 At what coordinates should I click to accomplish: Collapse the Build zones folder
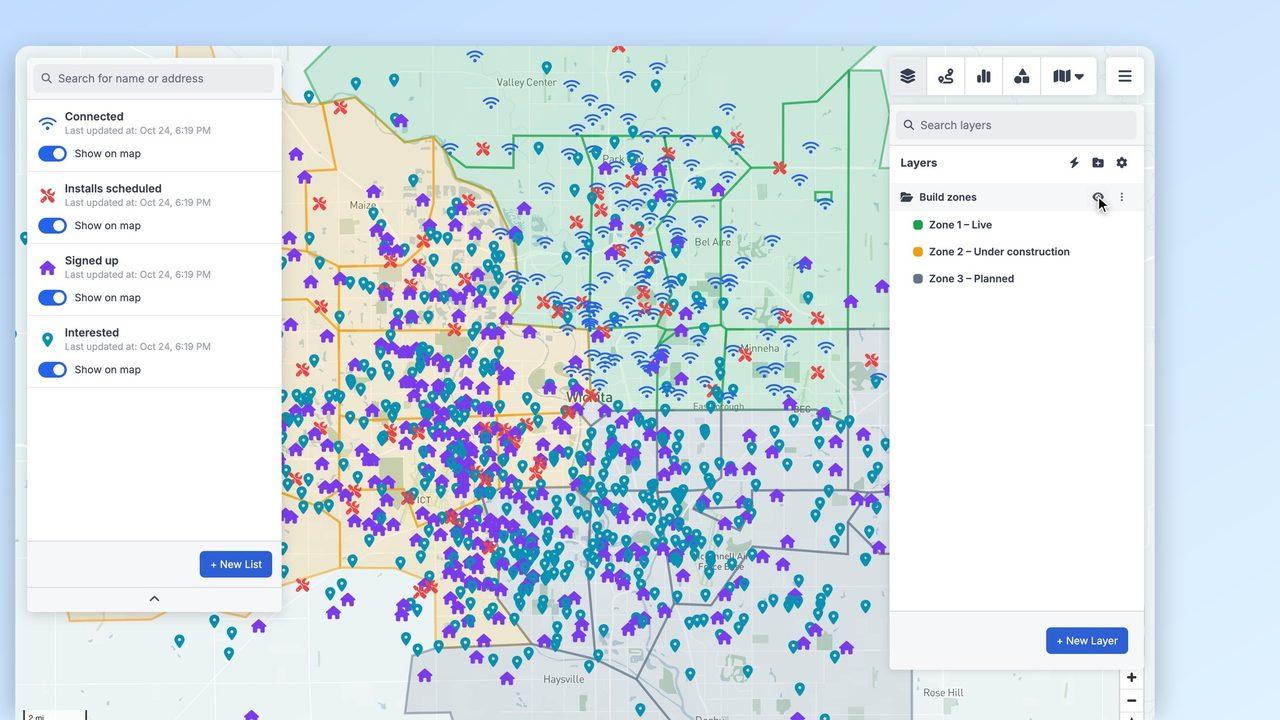tap(907, 197)
